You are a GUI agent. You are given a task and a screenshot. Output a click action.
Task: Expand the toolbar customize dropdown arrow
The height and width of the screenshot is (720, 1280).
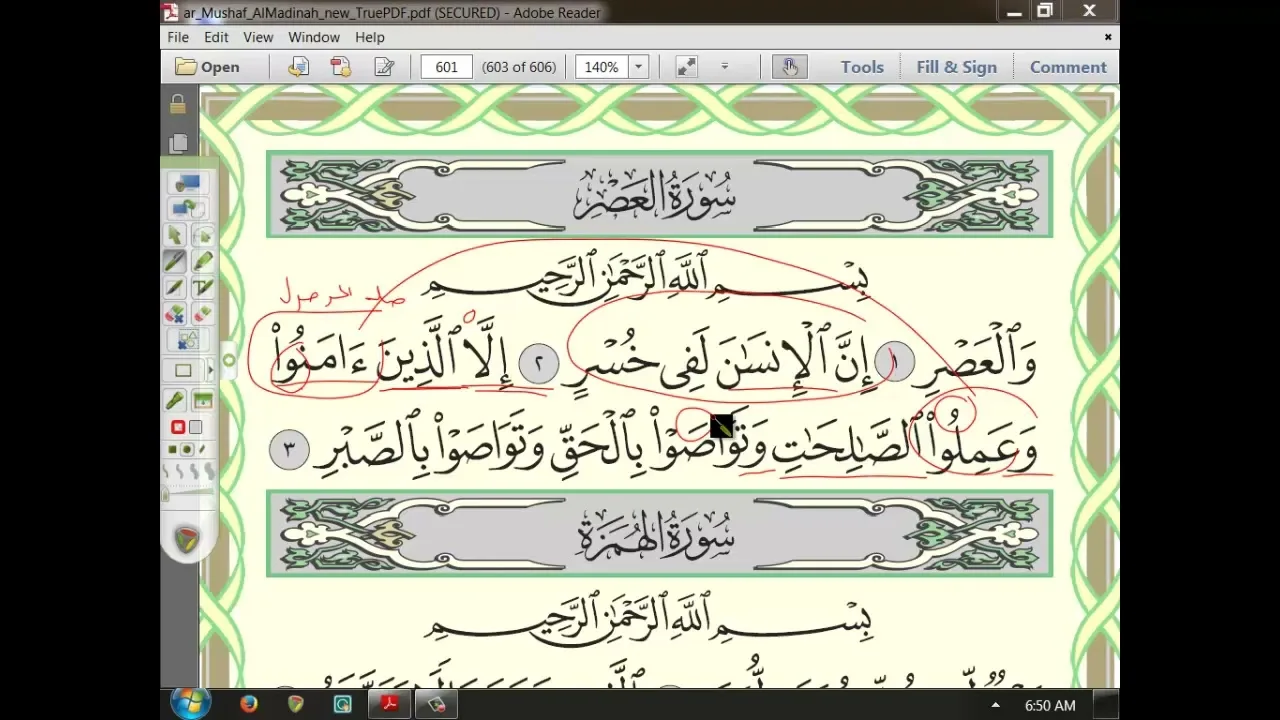[725, 67]
